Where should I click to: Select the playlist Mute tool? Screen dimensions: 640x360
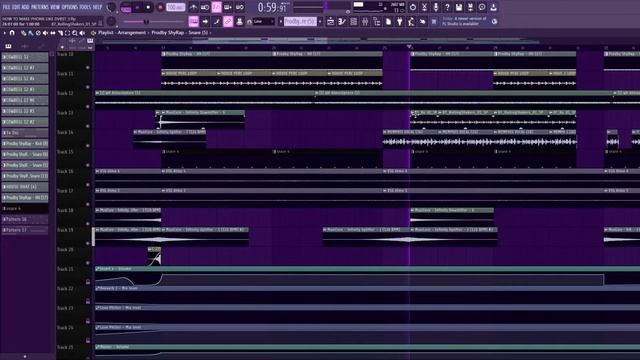(45, 33)
